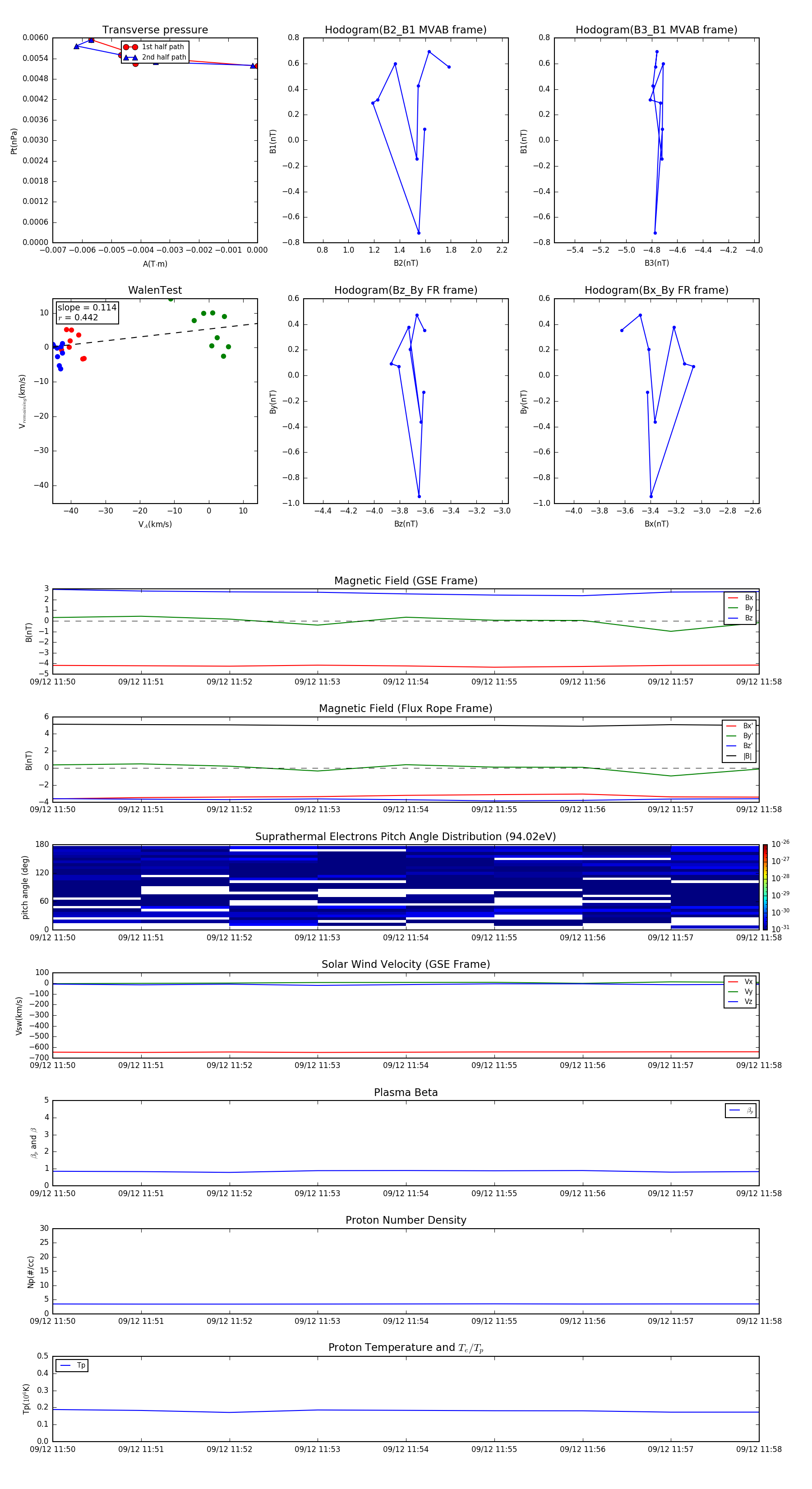Click the 'Tp(10^6K)' y-axis label
The width and height of the screenshot is (812, 1489).
click(x=26, y=1399)
